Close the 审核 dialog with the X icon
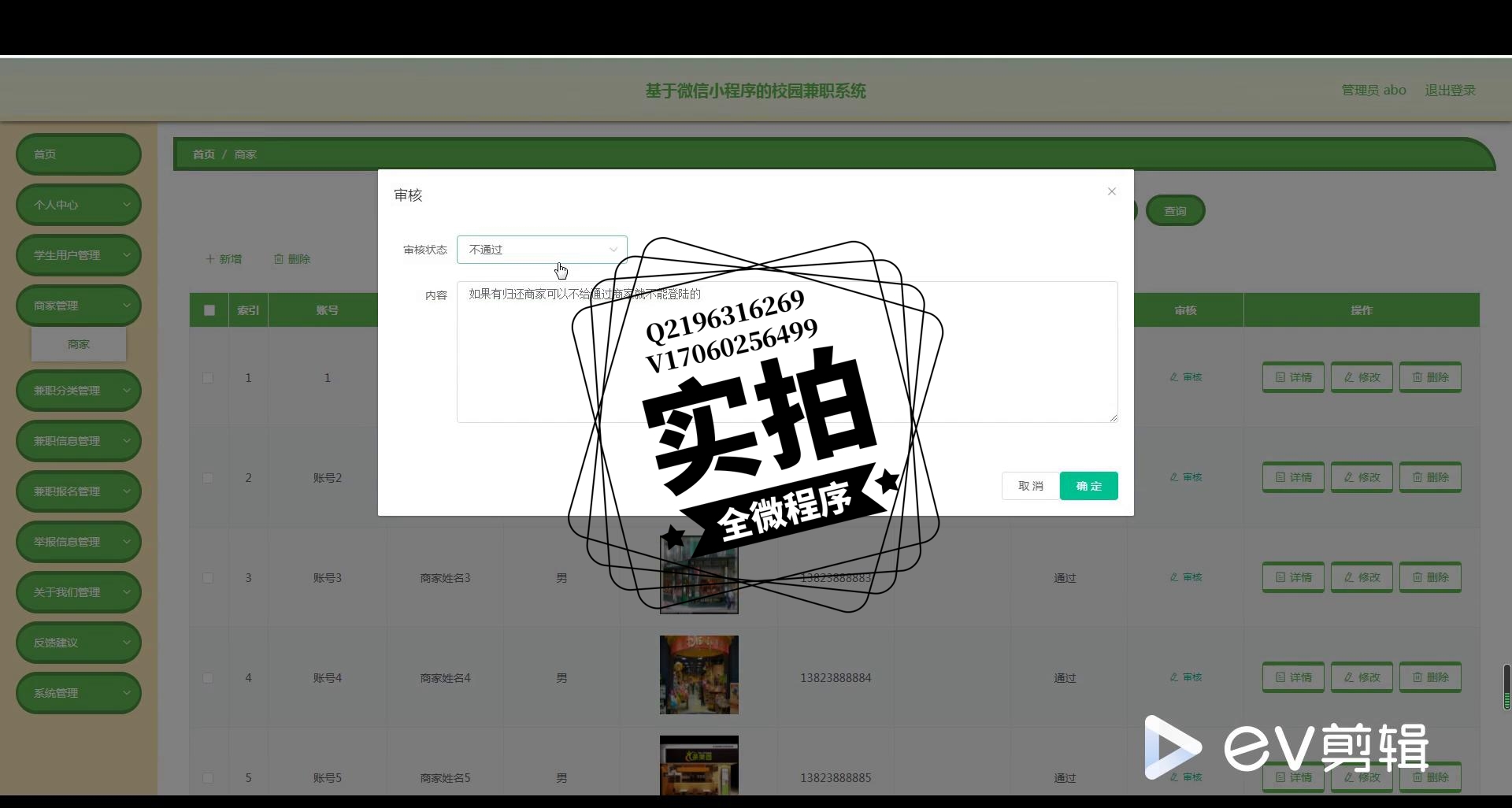 click(x=1111, y=191)
